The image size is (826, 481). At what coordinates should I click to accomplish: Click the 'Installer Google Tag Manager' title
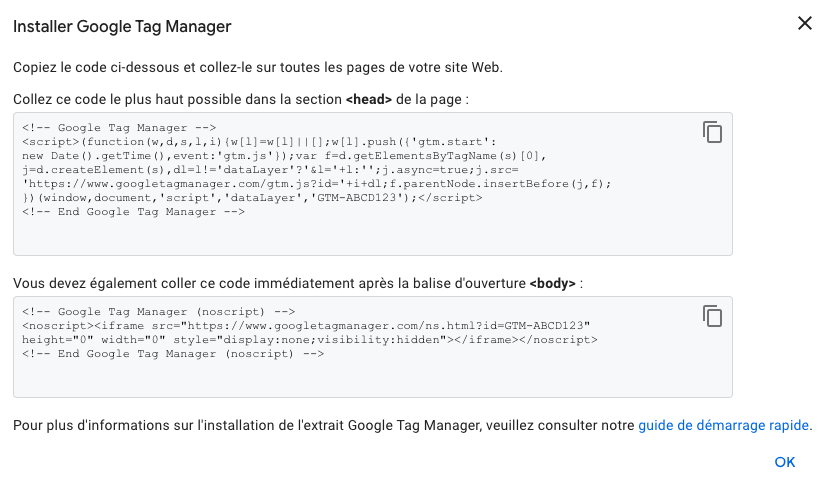122,26
